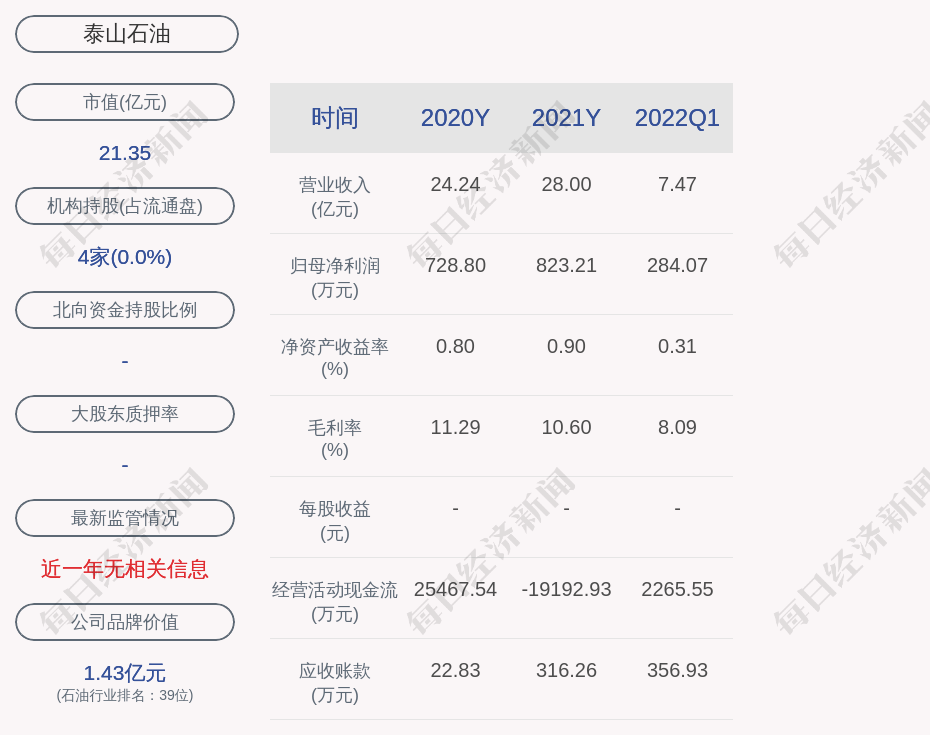The height and width of the screenshot is (735, 930).
Task: Click the 毛利率 (%) row label
Action: pos(335,439)
